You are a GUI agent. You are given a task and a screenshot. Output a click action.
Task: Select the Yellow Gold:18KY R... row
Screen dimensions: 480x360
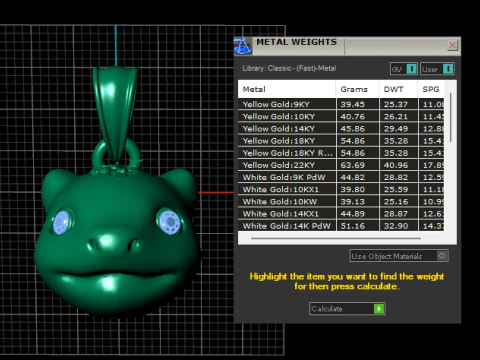(341, 153)
